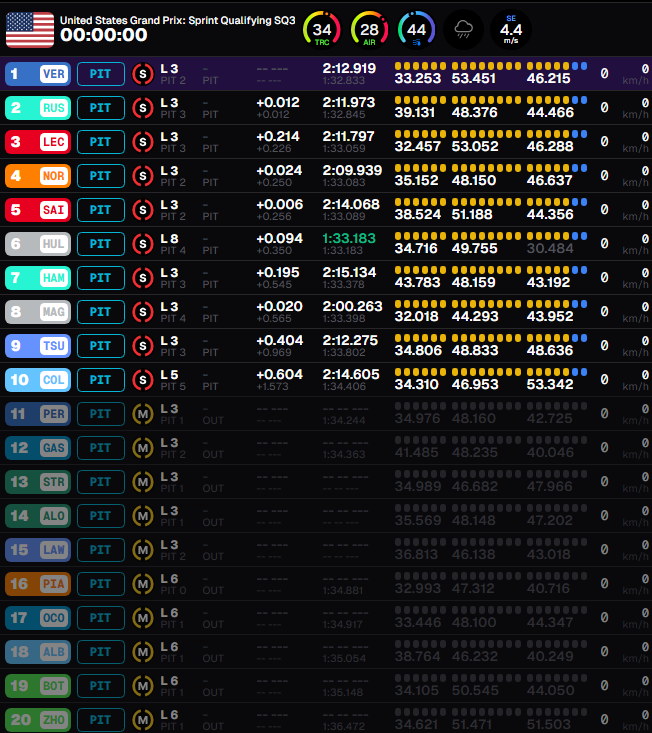Select the position 6 HUL driver tag
This screenshot has height=733, width=652.
tap(38, 244)
